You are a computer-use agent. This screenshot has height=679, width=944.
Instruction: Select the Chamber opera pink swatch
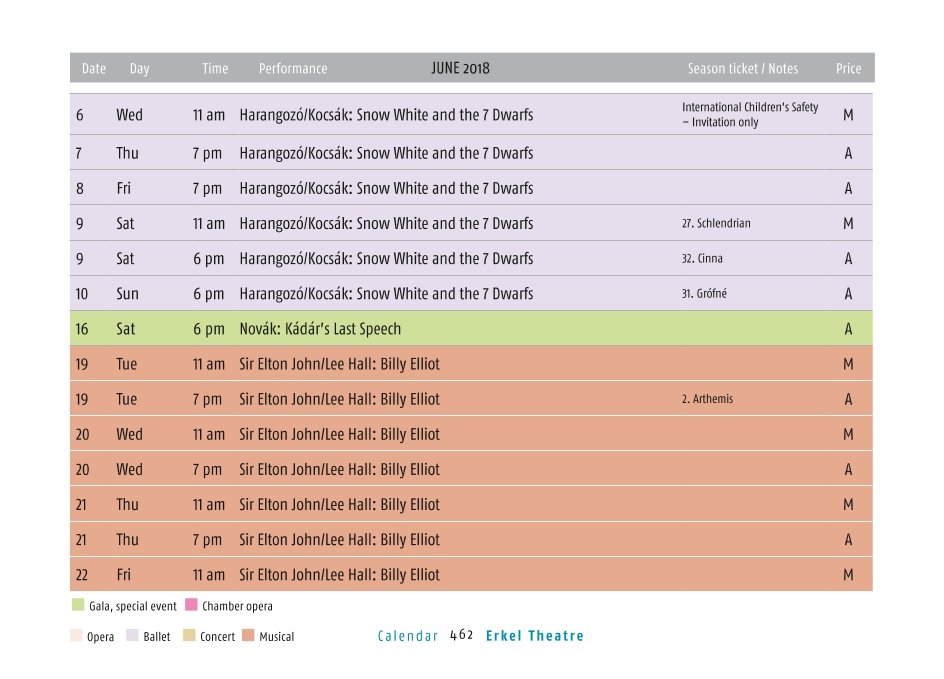coord(191,605)
